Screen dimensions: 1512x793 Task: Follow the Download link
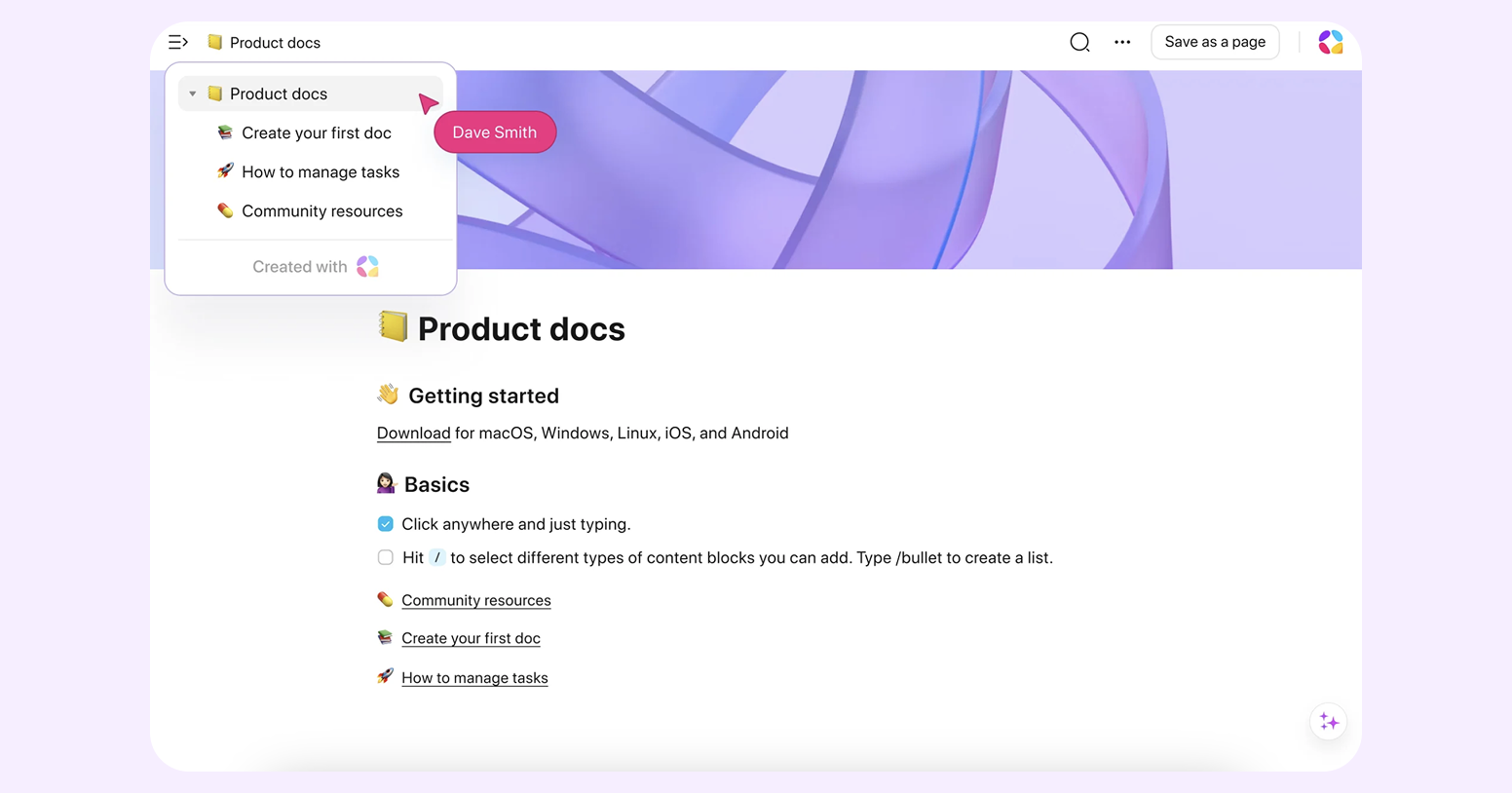[413, 434]
